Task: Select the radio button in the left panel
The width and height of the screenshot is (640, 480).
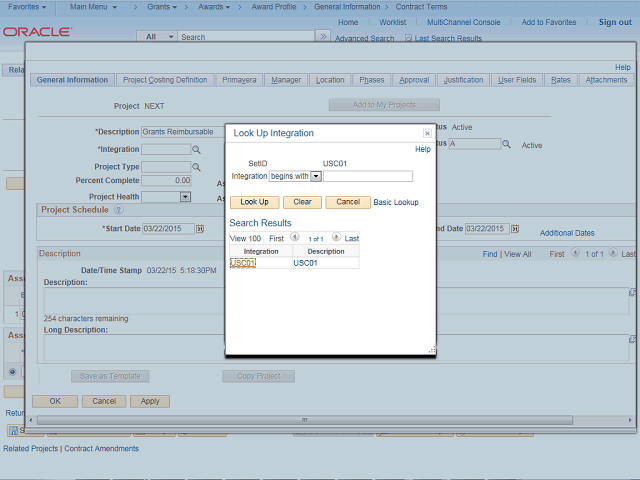Action: click(12, 371)
